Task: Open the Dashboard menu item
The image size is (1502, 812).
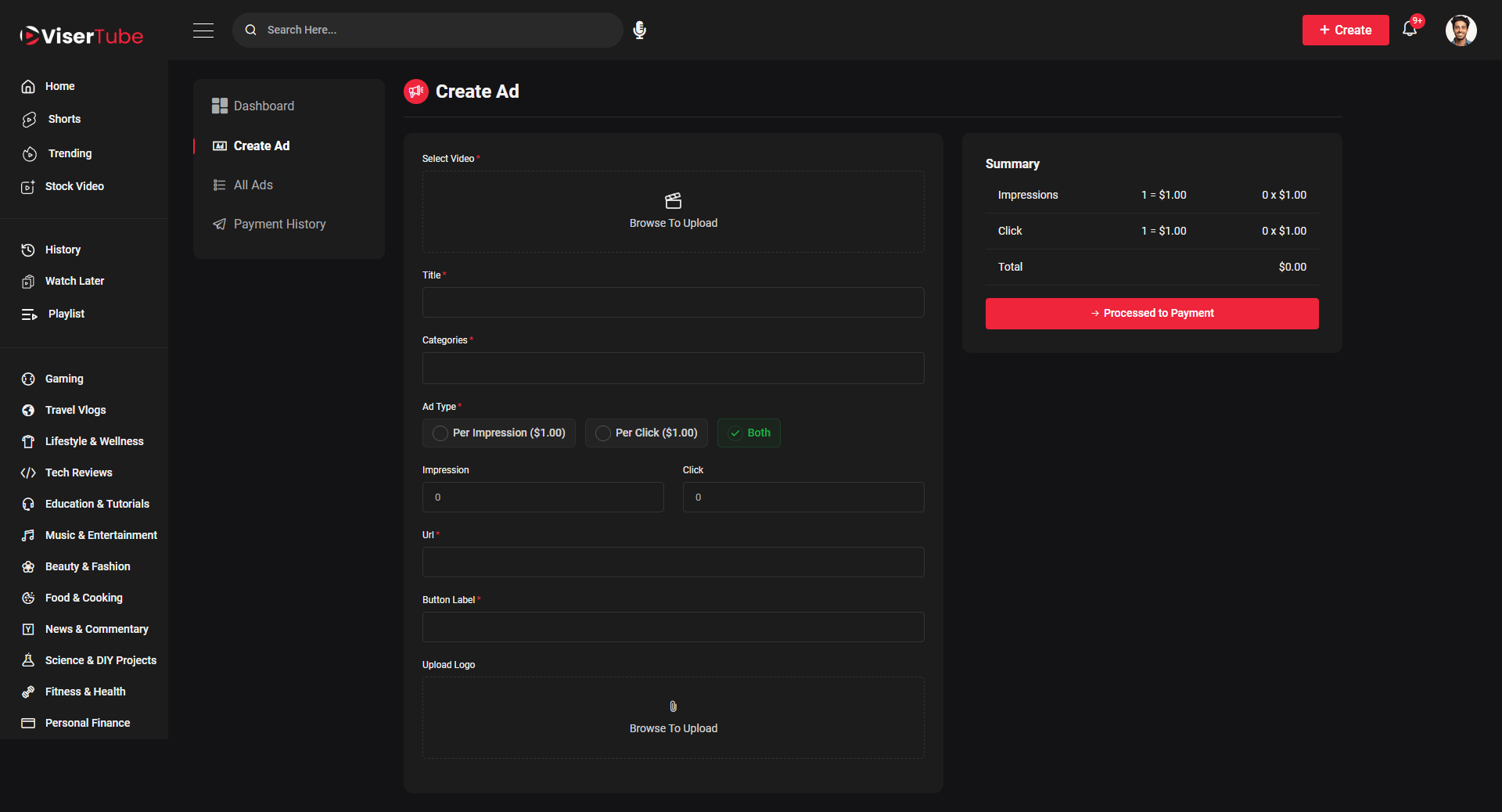Action: click(264, 106)
